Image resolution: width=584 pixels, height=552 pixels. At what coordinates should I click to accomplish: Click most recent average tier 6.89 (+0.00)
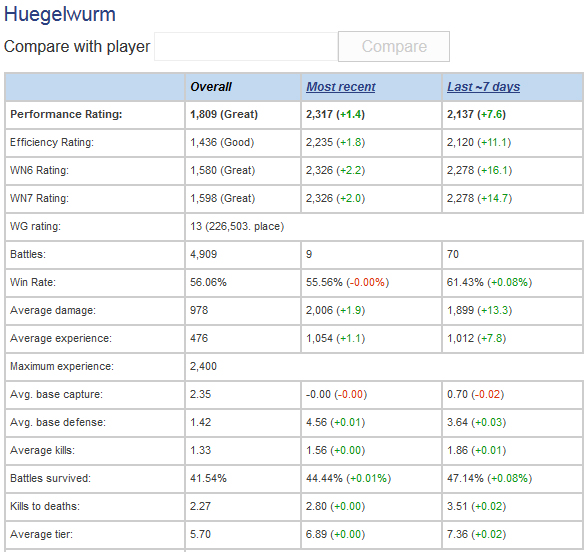pos(335,534)
